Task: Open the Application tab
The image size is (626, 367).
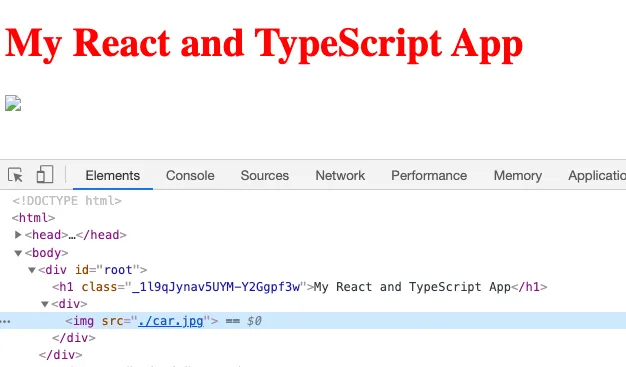Action: pos(597,175)
